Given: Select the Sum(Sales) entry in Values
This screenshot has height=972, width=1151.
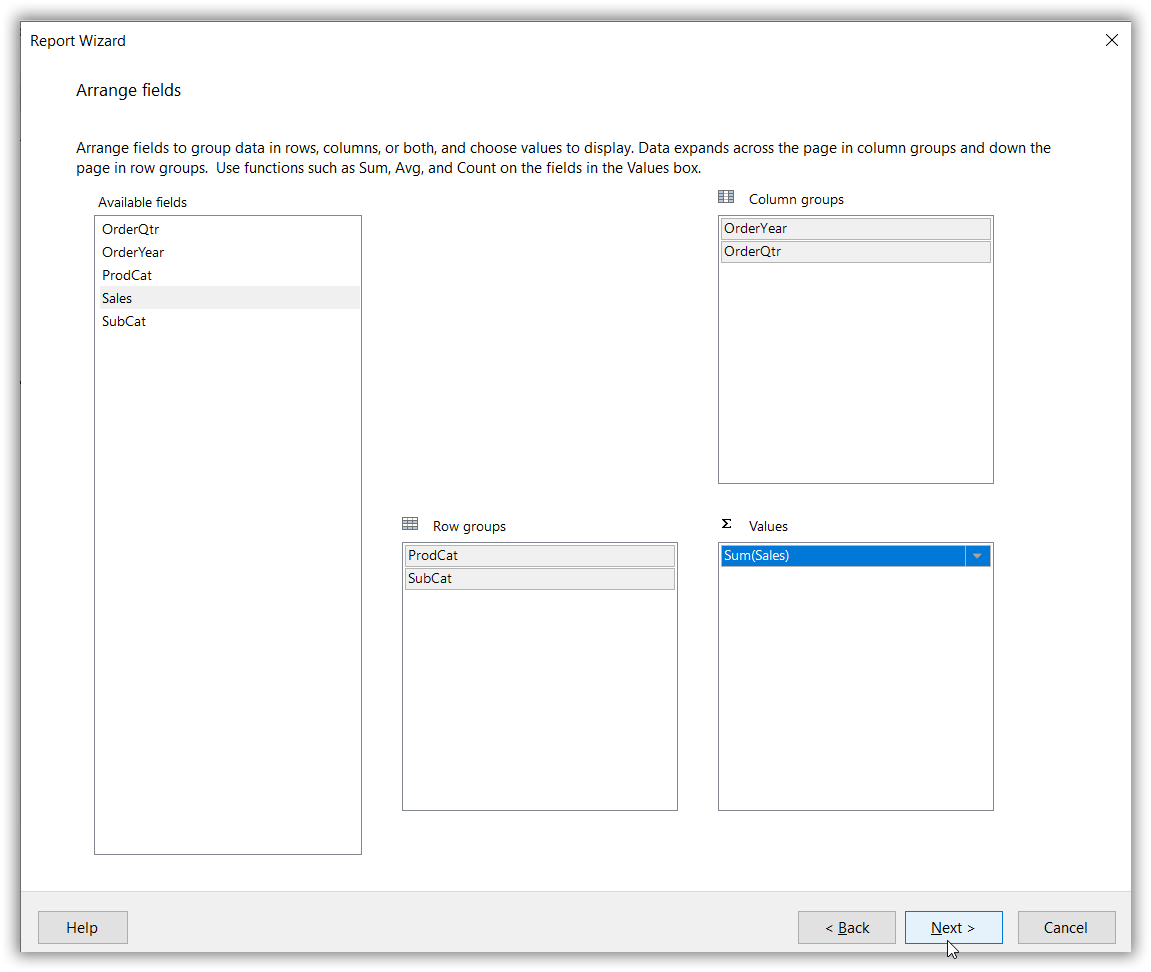Looking at the screenshot, I should point(840,555).
